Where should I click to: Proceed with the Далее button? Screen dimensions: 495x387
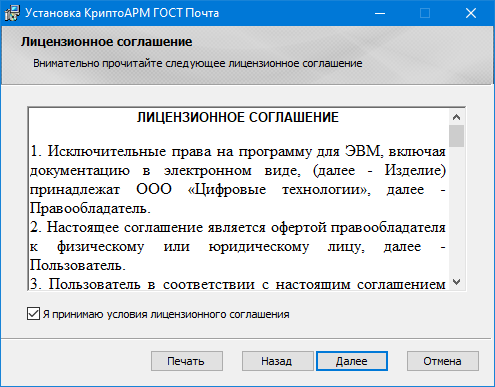point(352,361)
